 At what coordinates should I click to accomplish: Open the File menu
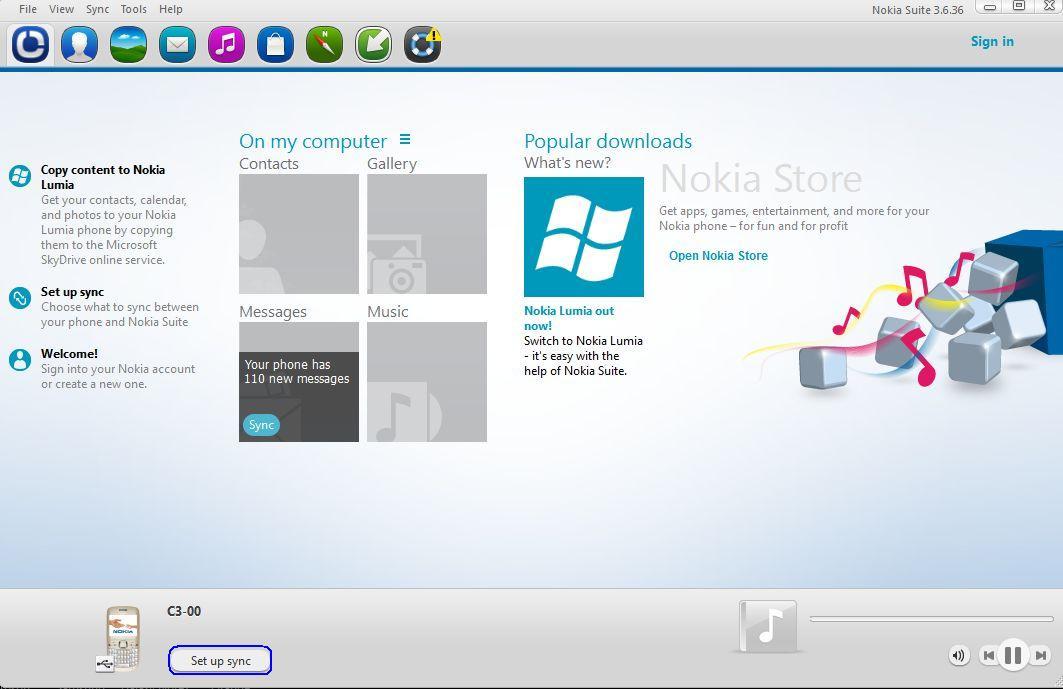28,9
